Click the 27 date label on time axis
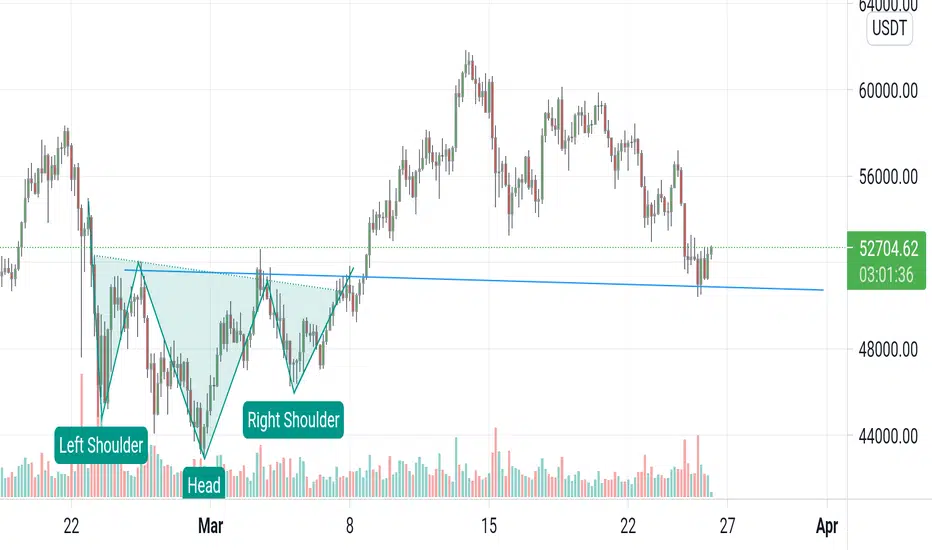 pos(727,526)
